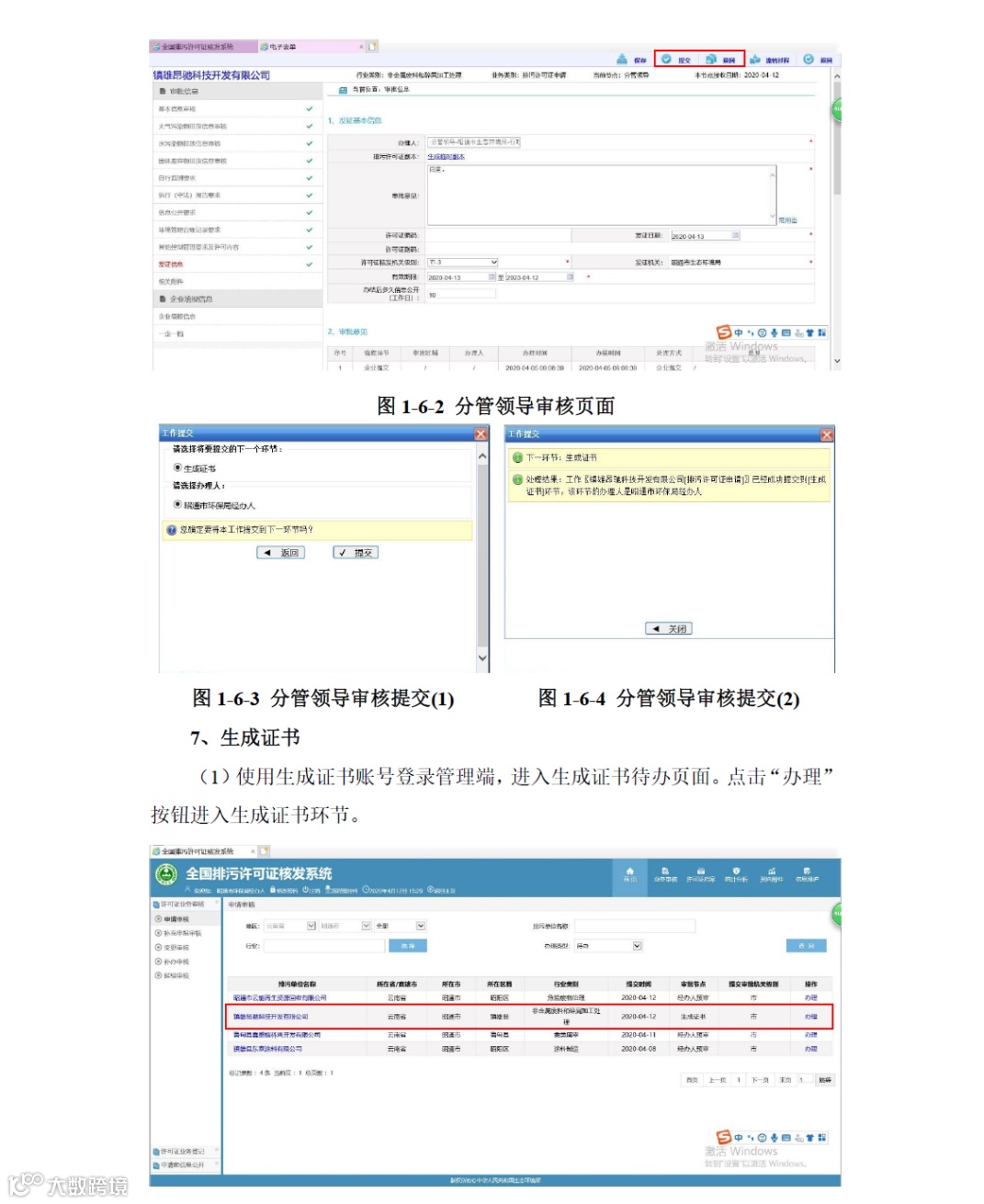This screenshot has width=984, height=1204.
Task: Open calendar icon for validity start date 2020-04-13
Action: 492,276
